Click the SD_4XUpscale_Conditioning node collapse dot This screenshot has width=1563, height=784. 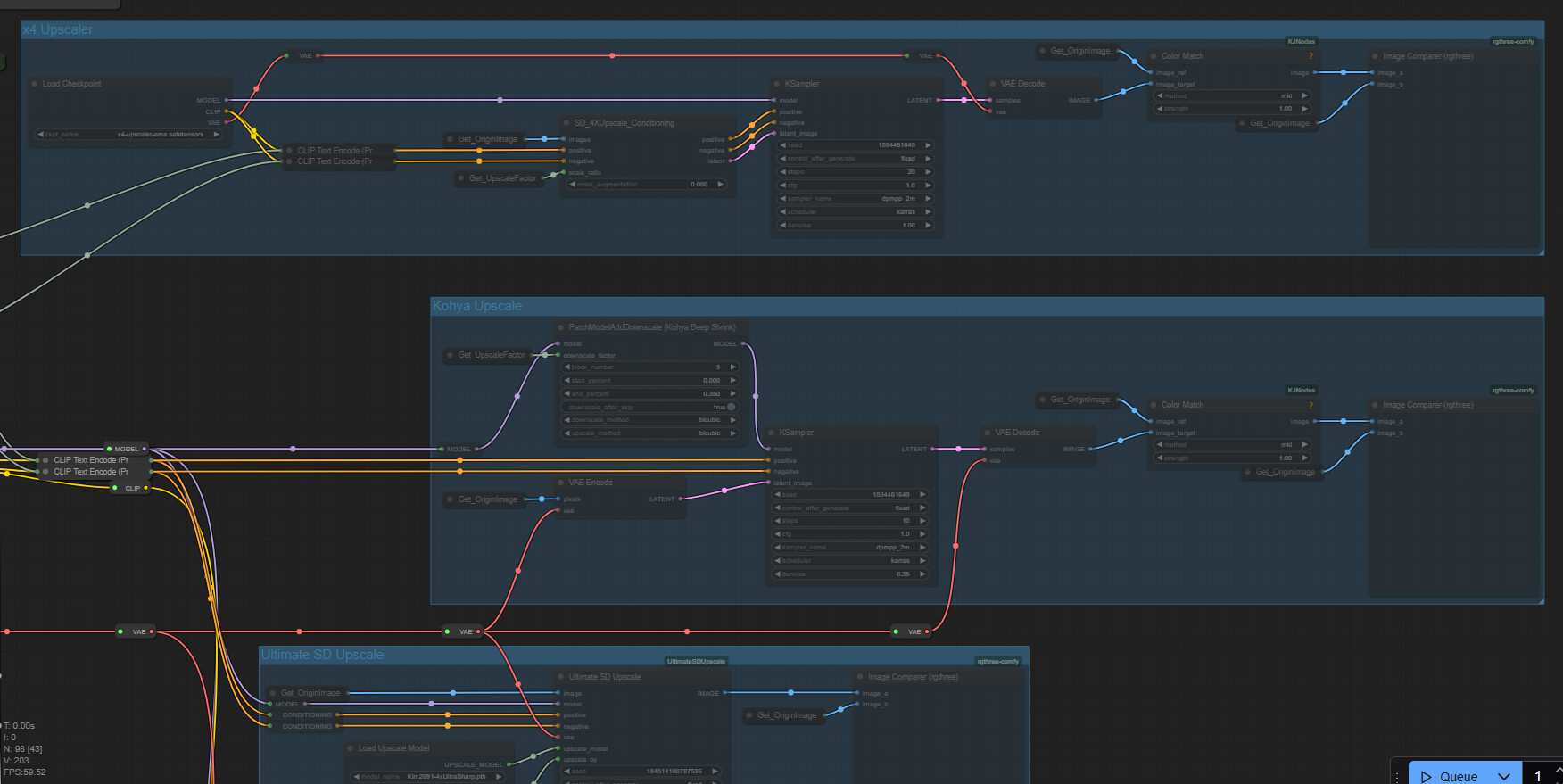coord(566,123)
